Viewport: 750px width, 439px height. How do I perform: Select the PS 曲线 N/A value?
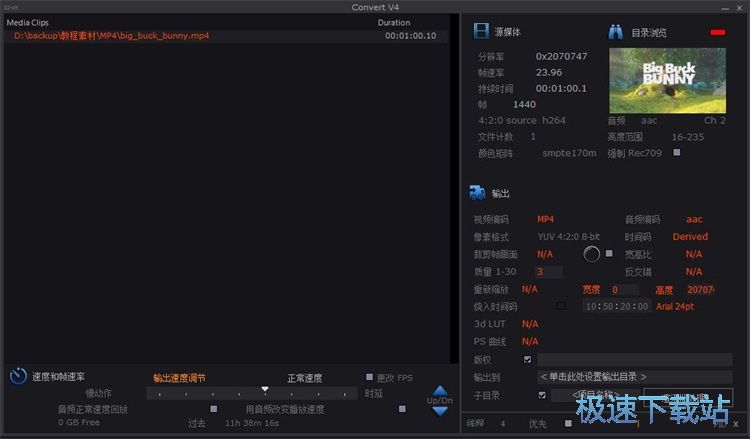529,341
